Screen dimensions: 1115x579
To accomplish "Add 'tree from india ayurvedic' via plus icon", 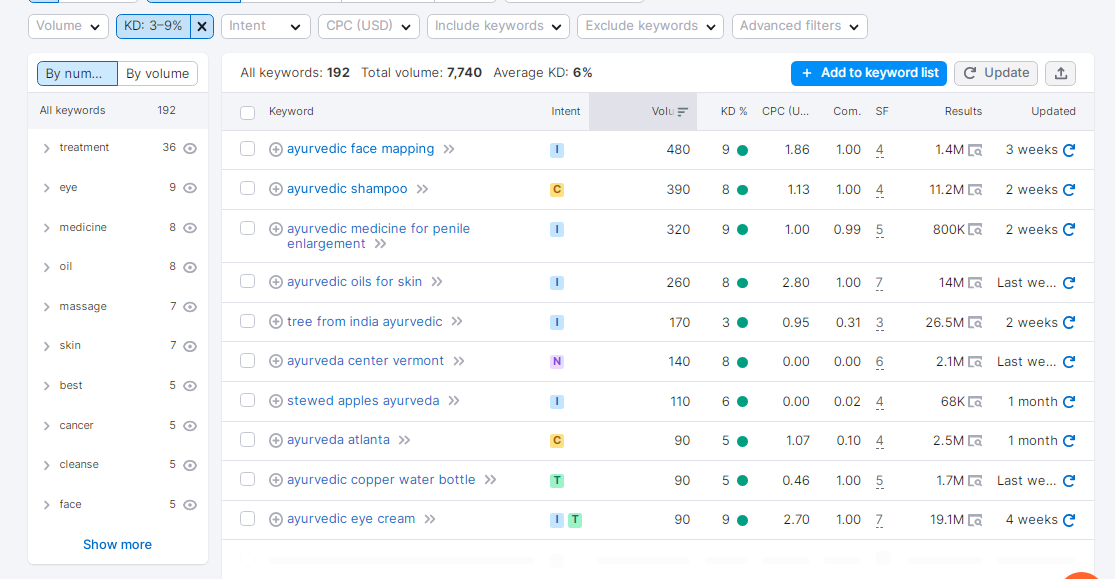I will click(276, 322).
